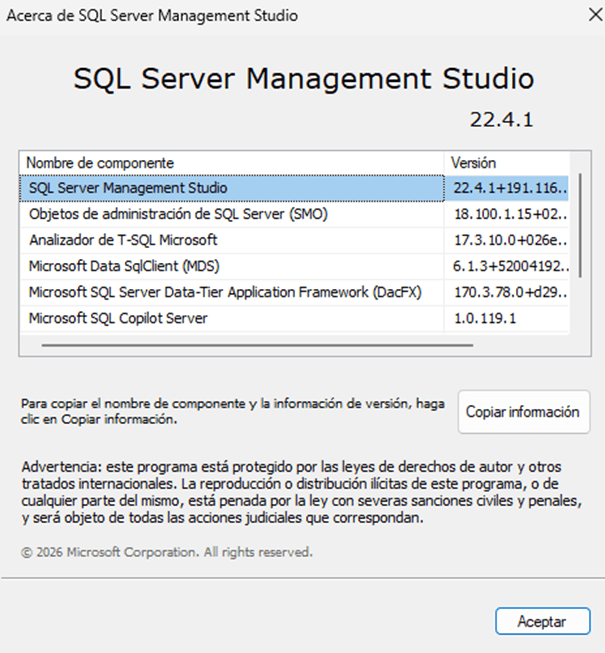Click version cell 6.1.3 for SqlClient

click(x=509, y=266)
